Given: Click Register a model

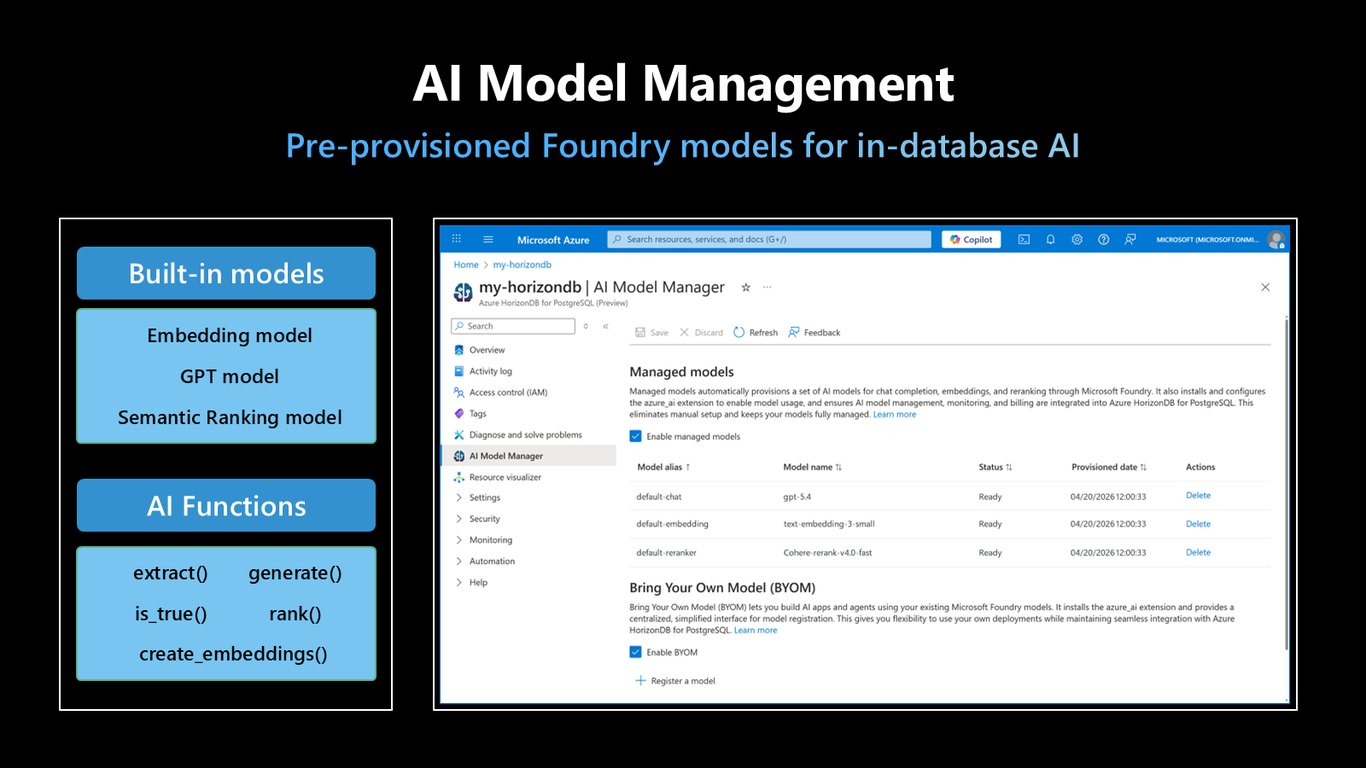Looking at the screenshot, I should pos(675,681).
